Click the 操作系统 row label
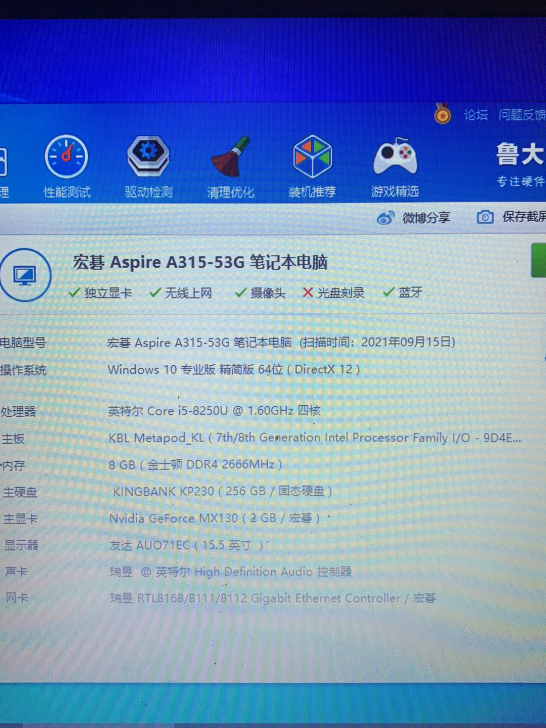 click(x=23, y=370)
